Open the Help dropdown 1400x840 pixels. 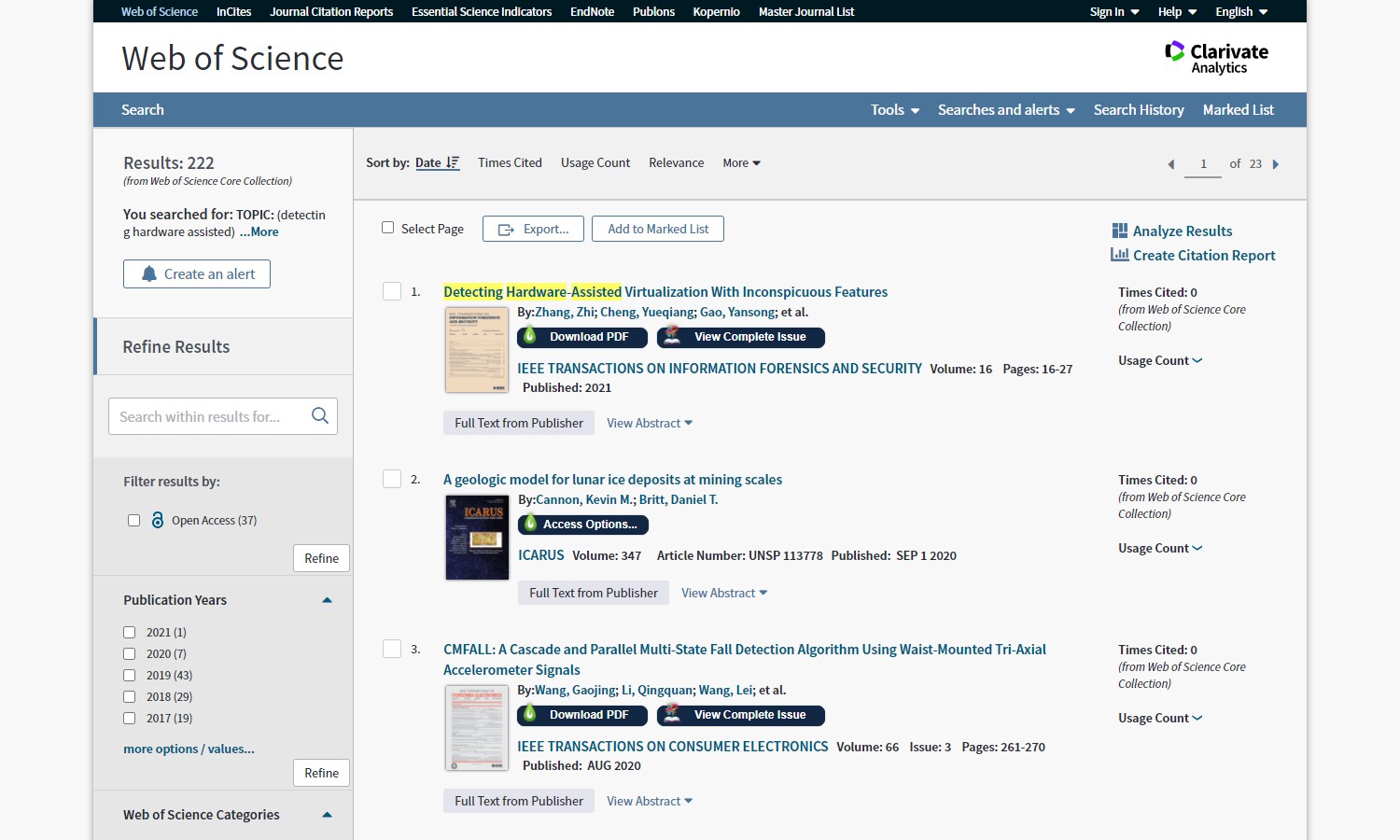coord(1177,11)
